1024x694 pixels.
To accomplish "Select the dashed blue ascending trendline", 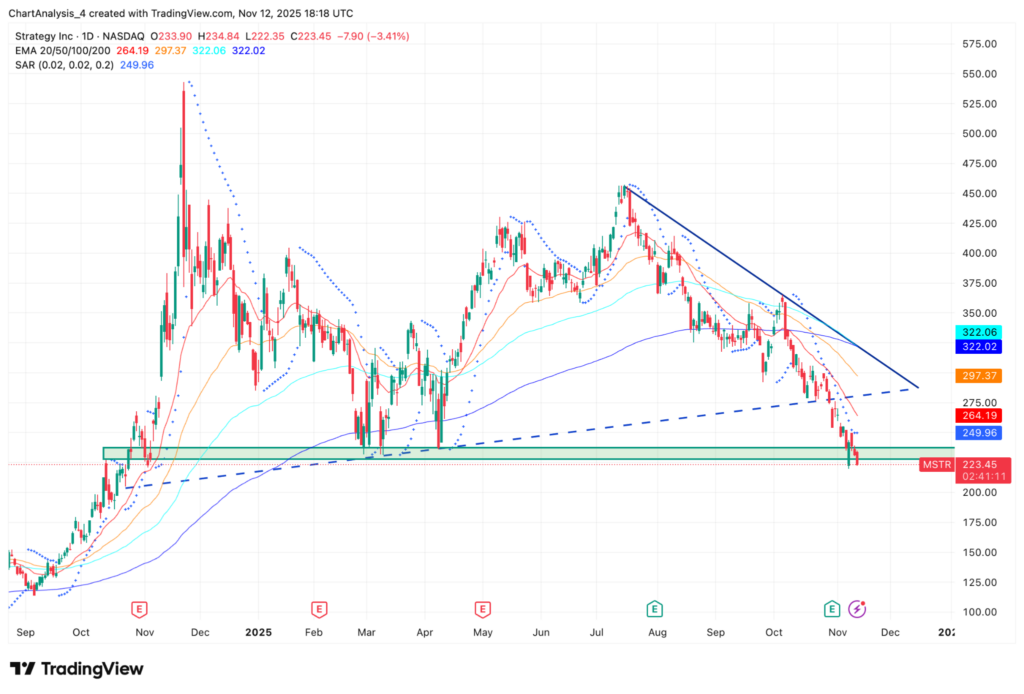I will pos(600,430).
